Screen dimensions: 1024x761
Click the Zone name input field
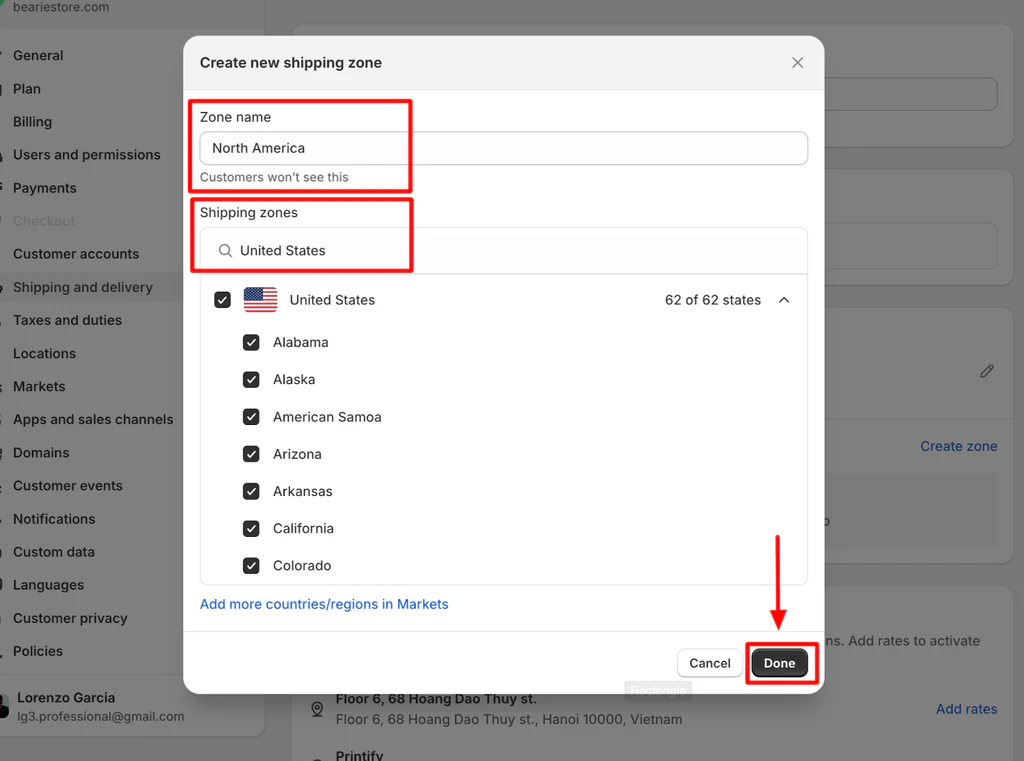tap(504, 148)
